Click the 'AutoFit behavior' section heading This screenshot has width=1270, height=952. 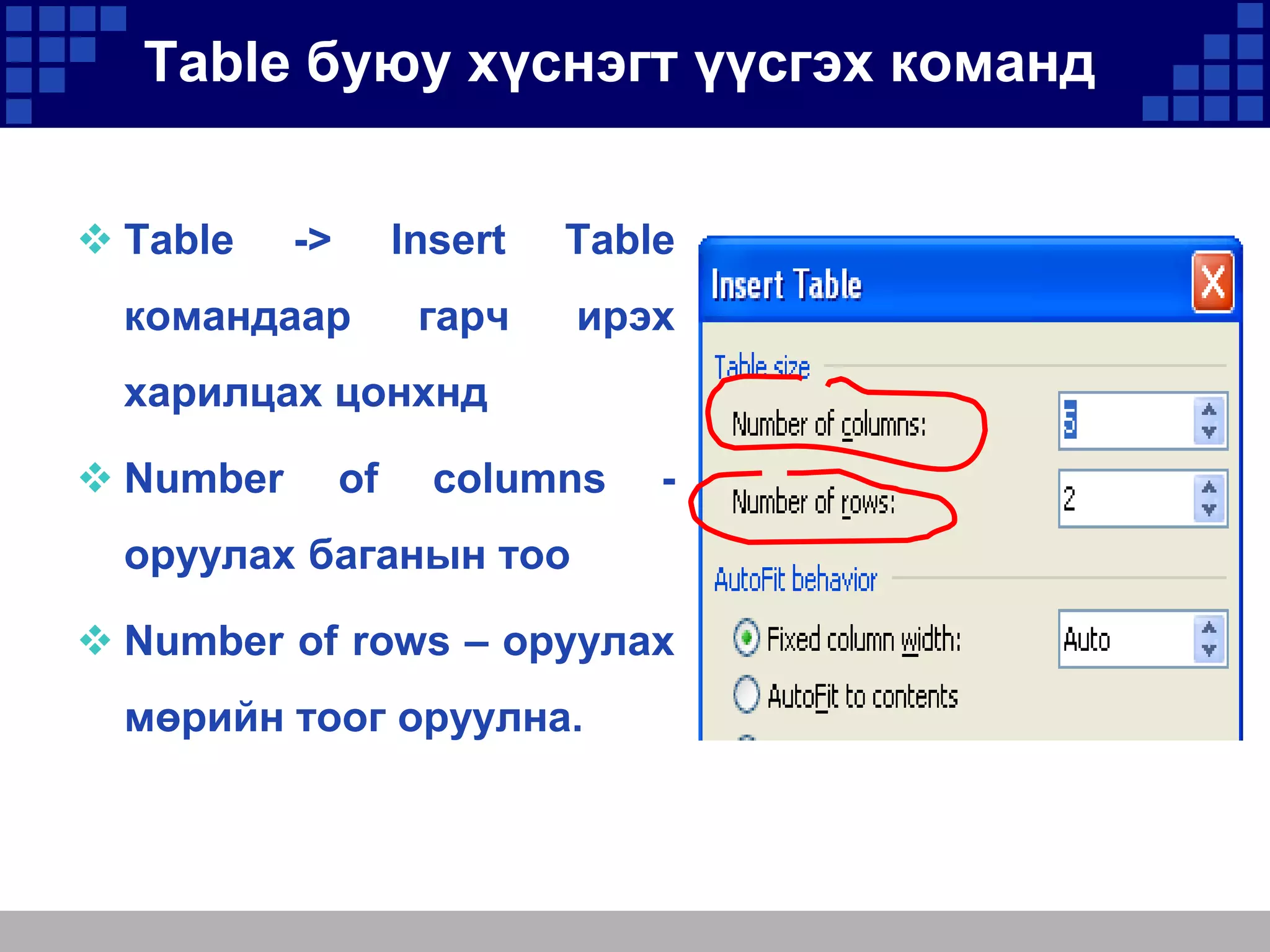pyautogui.click(x=796, y=580)
